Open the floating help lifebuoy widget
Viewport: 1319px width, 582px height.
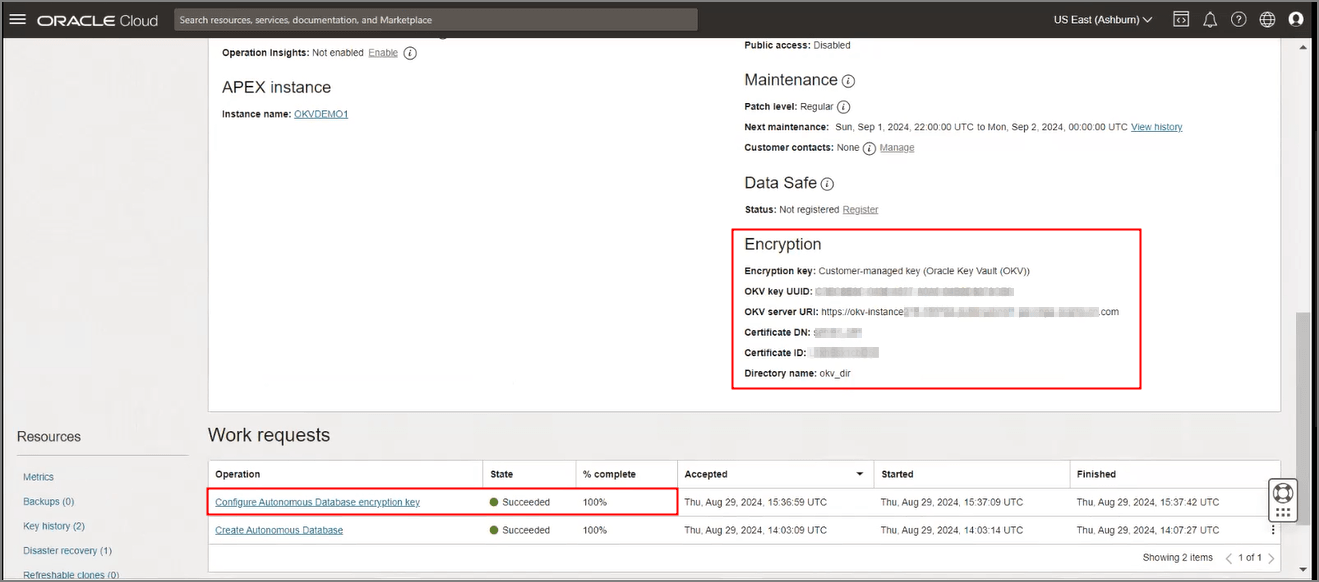tap(1283, 493)
